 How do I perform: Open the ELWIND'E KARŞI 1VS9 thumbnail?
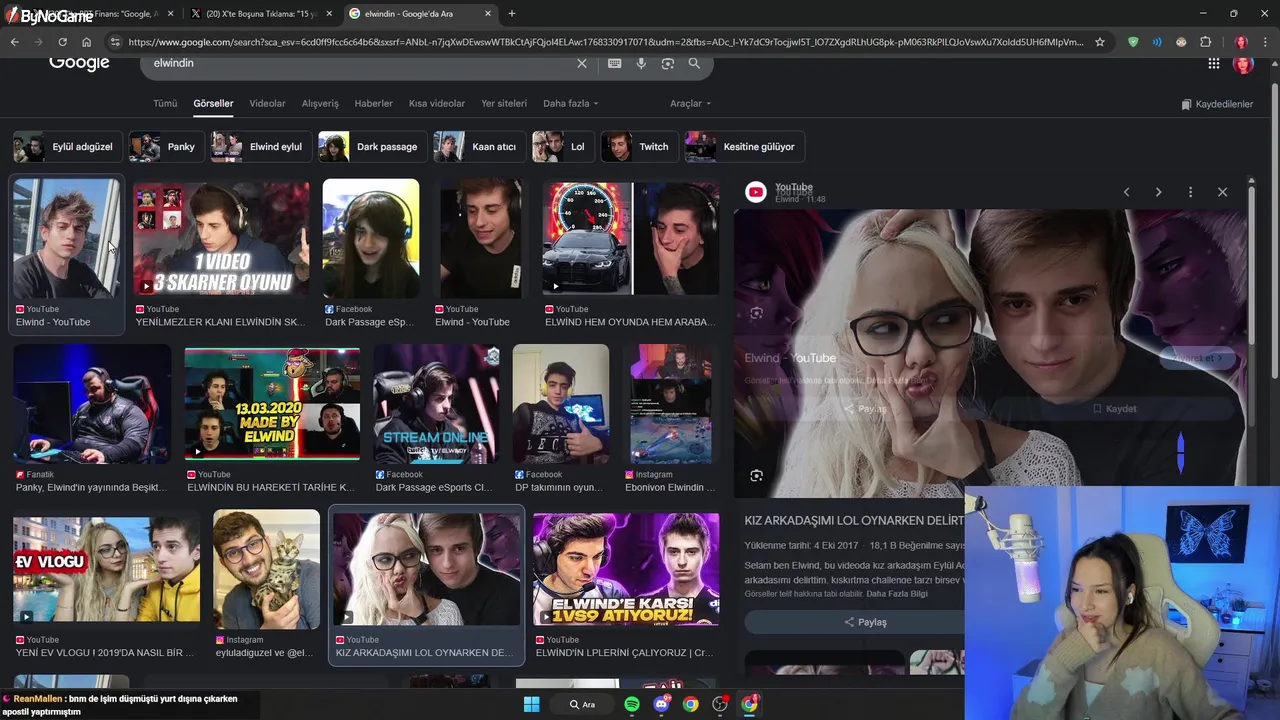626,570
